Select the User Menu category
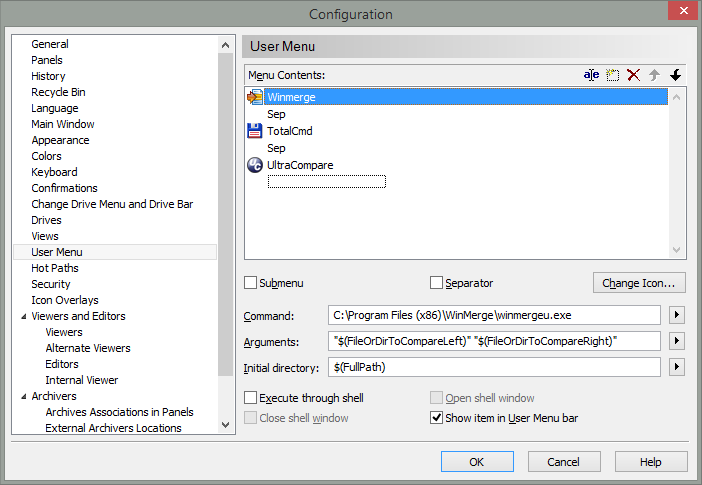Viewport: 702px width, 485px height. (x=115, y=252)
